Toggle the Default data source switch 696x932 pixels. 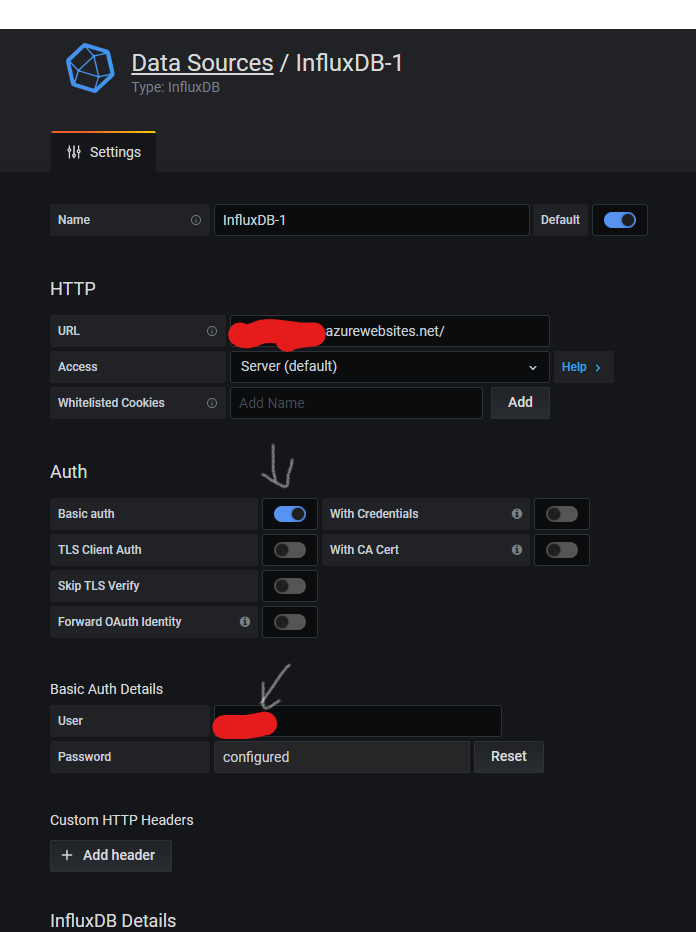point(619,220)
